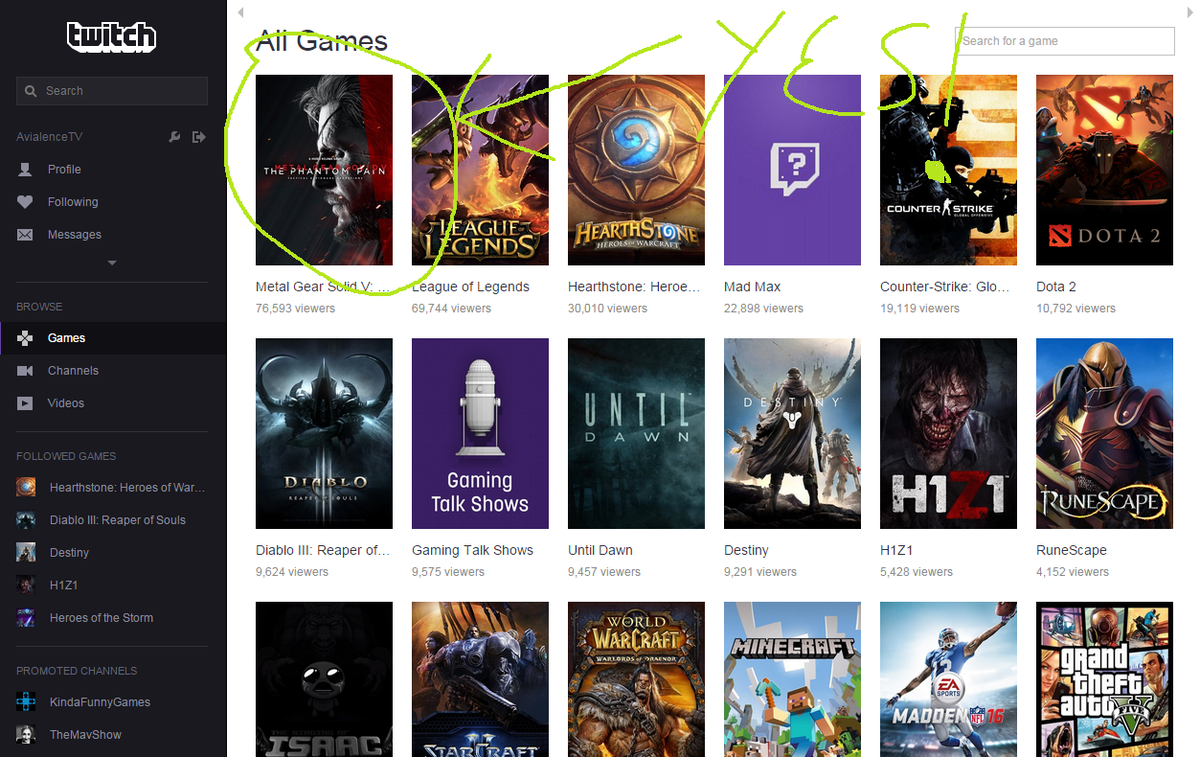Open the StarCraft II box art thumbnail
The image size is (1200, 757).
tap(480, 679)
